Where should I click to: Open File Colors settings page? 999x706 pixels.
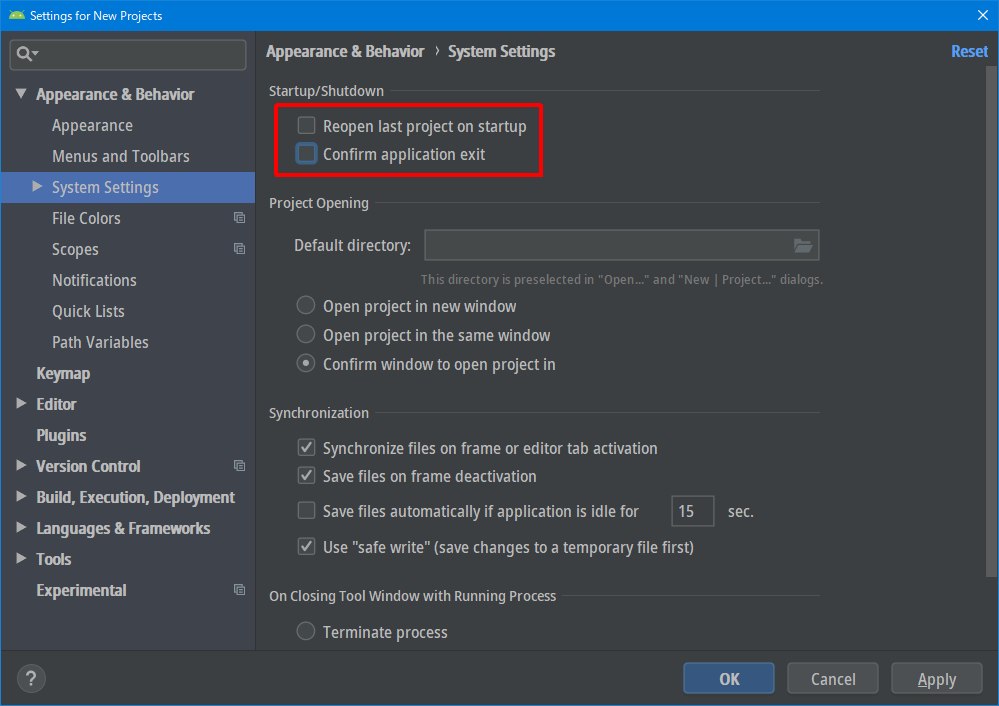pos(86,219)
